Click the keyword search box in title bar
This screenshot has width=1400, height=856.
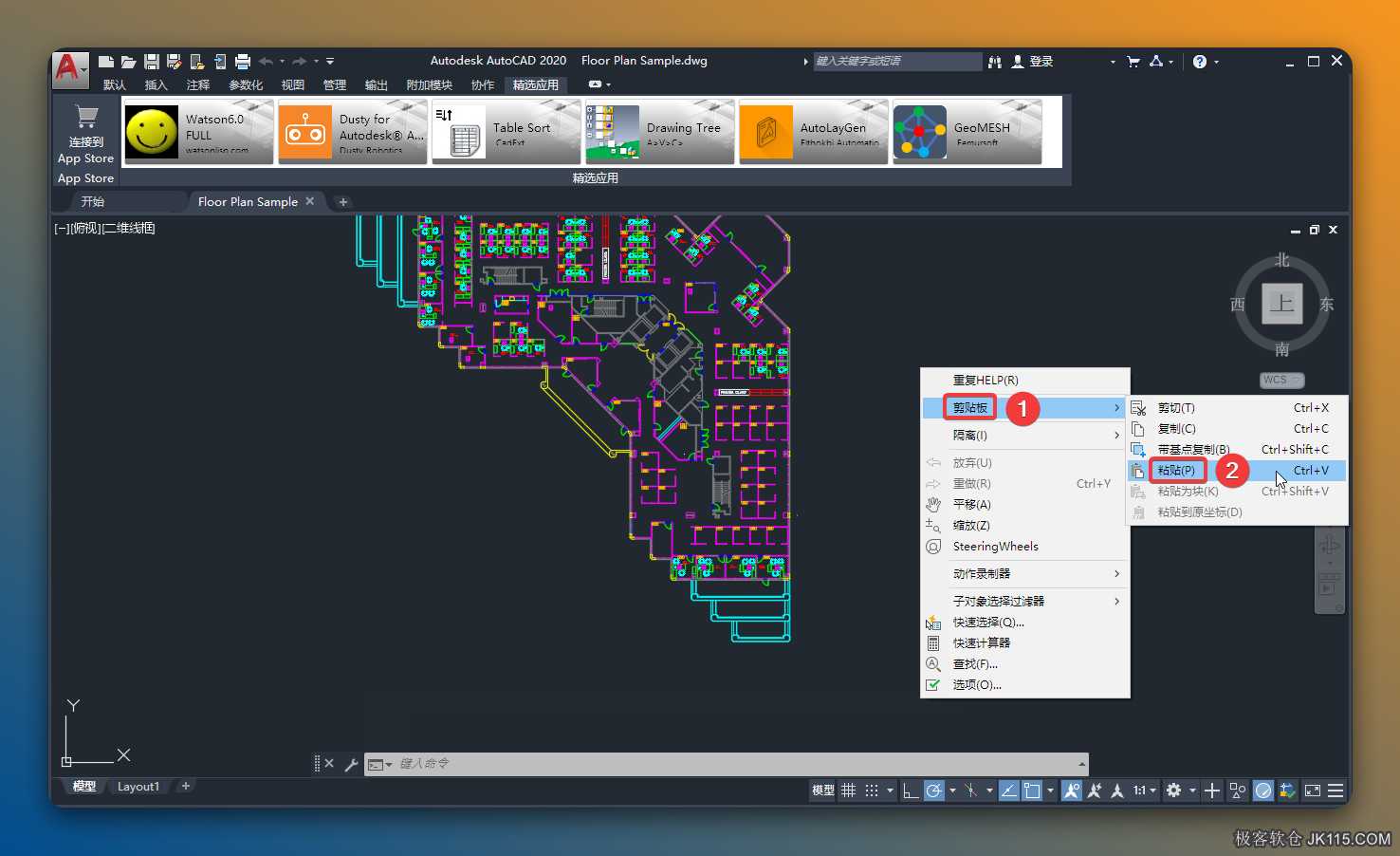pyautogui.click(x=897, y=62)
